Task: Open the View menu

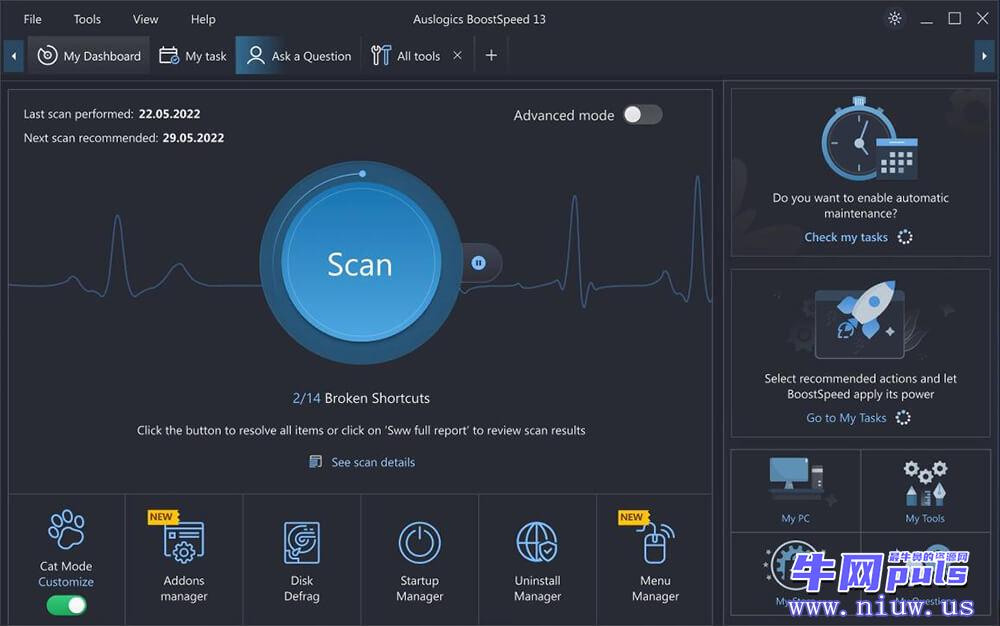Action: point(145,19)
